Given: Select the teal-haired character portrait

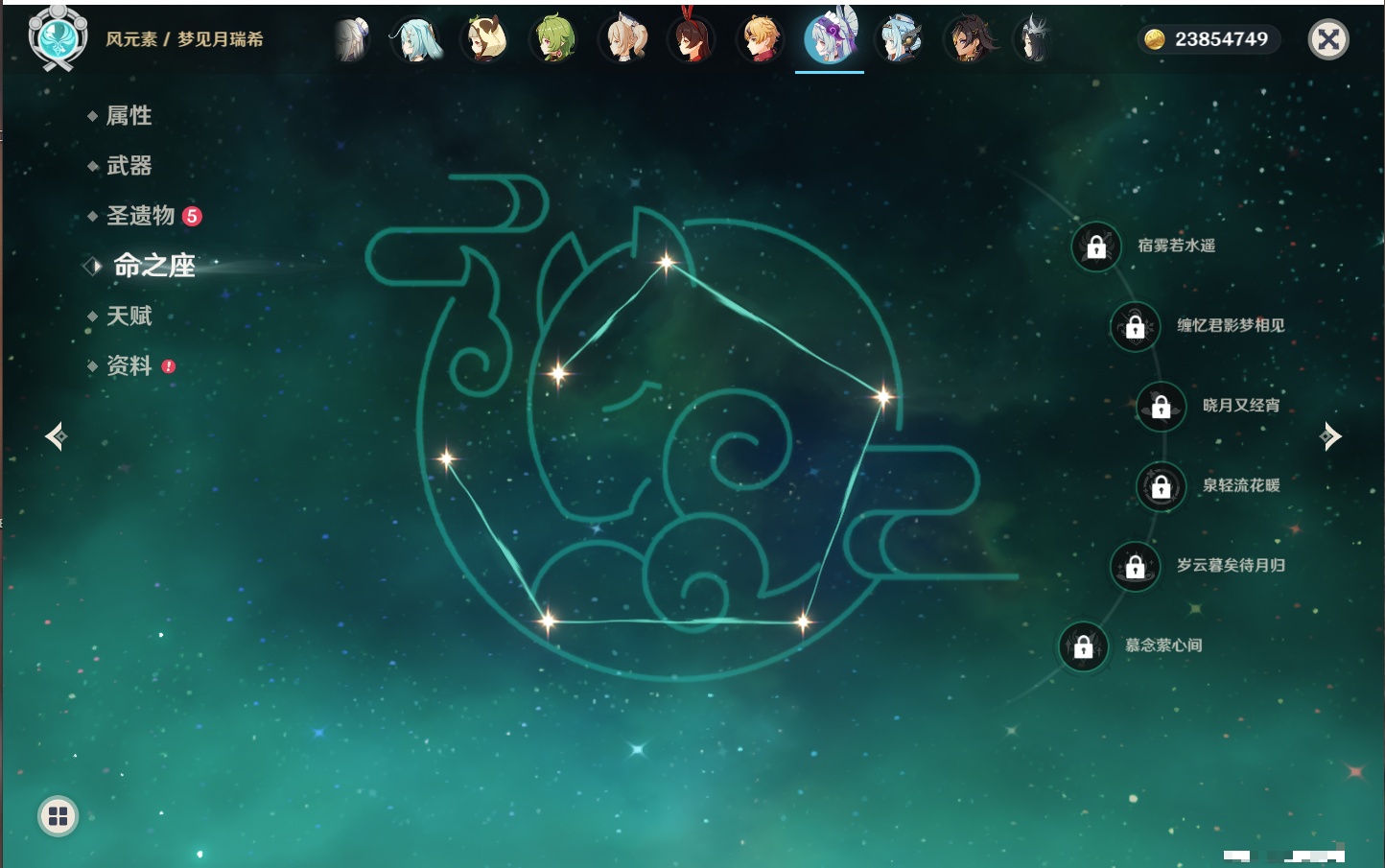Looking at the screenshot, I should tap(416, 40).
